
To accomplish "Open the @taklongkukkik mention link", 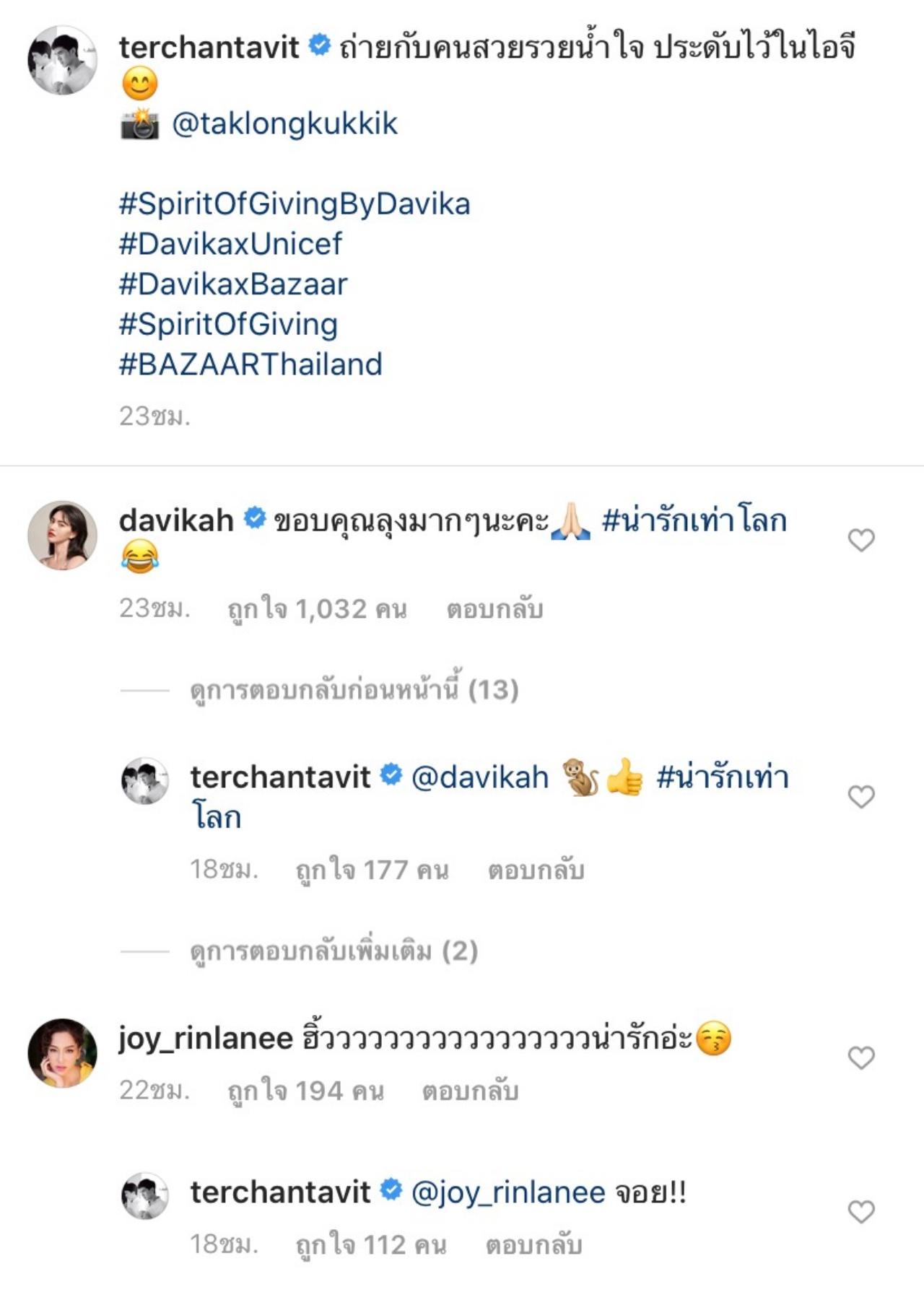I will (x=284, y=124).
